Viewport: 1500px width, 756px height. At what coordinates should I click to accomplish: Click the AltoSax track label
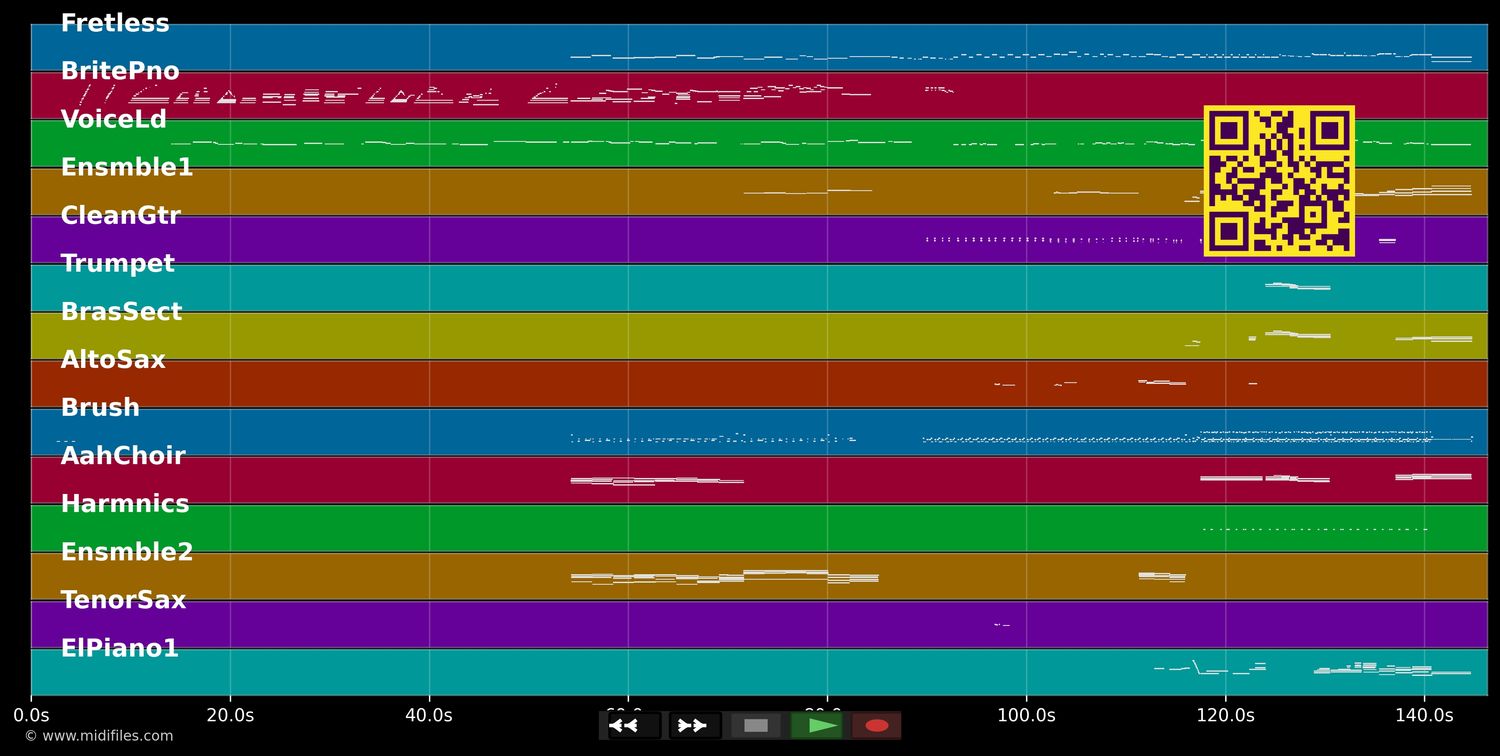click(x=113, y=360)
